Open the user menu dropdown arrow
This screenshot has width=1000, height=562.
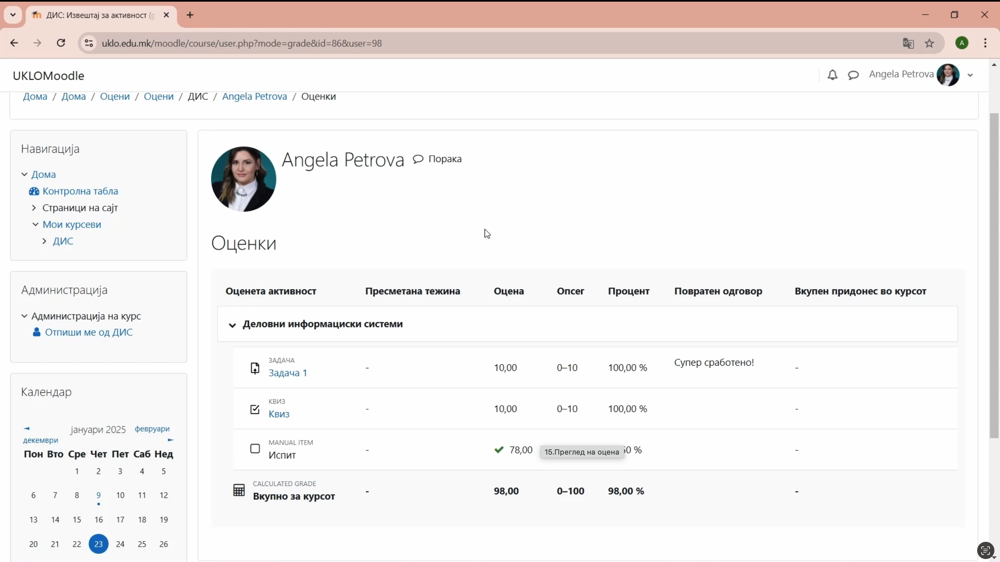tap(970, 75)
